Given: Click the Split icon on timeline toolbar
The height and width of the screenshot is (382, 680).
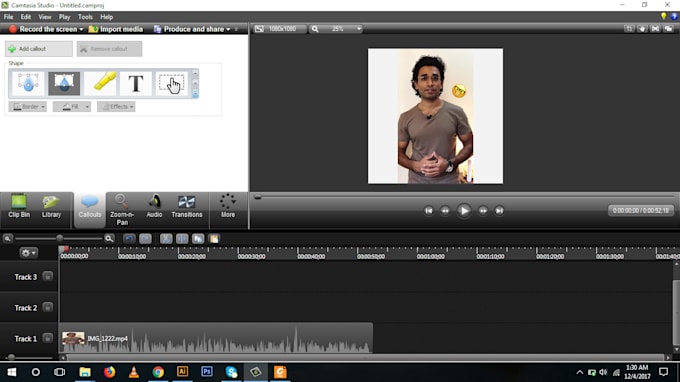Looking at the screenshot, I should tap(182, 238).
